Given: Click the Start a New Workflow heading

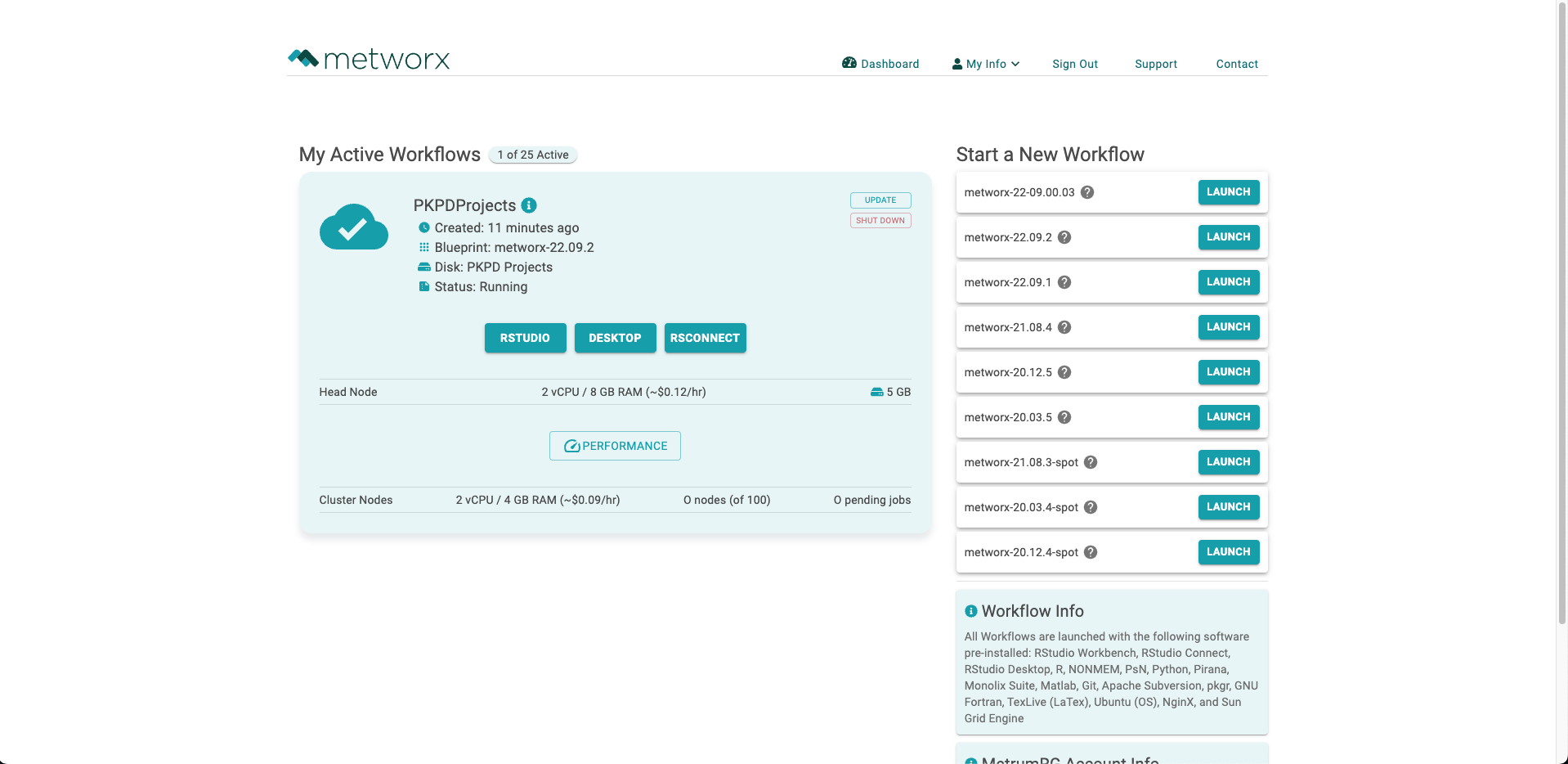Looking at the screenshot, I should (x=1051, y=155).
